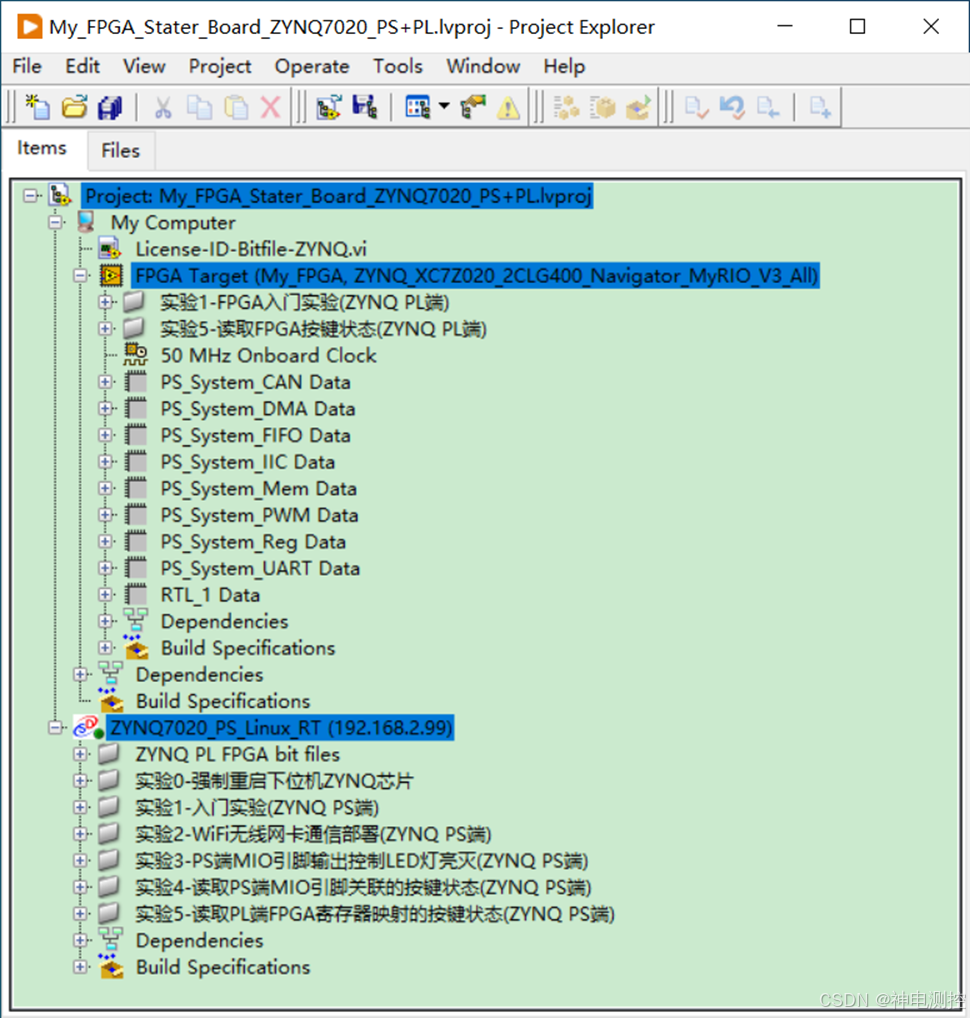Open the Tools menu
970x1018 pixels.
pyautogui.click(x=397, y=66)
